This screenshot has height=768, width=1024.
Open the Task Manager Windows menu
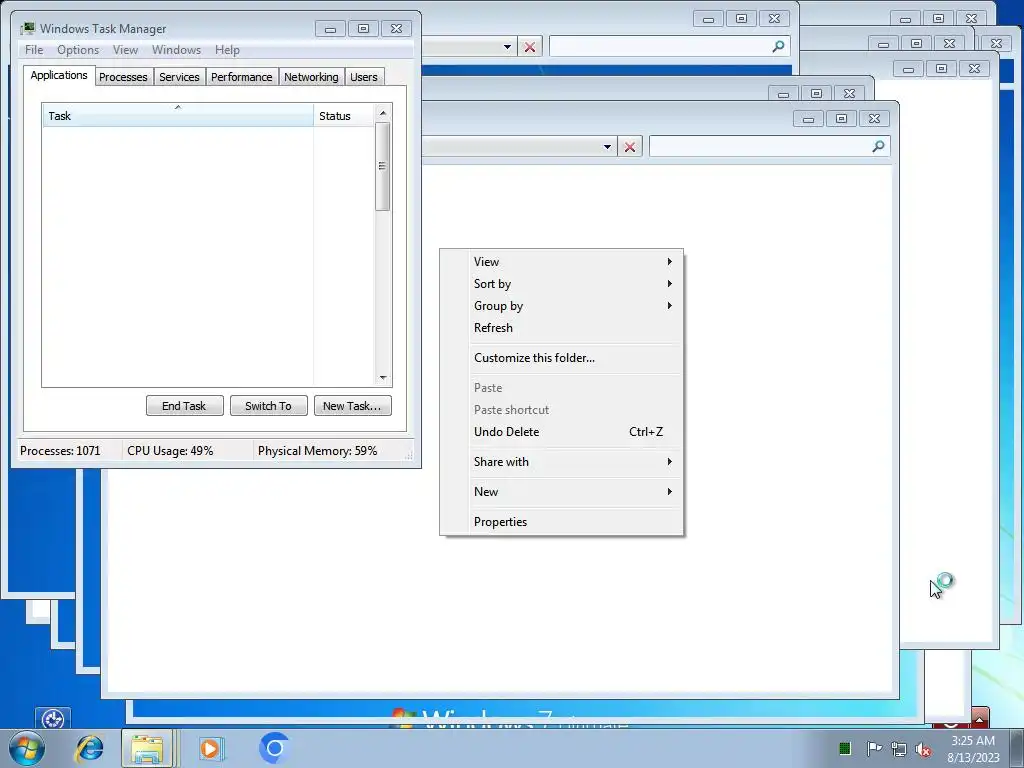click(x=176, y=50)
